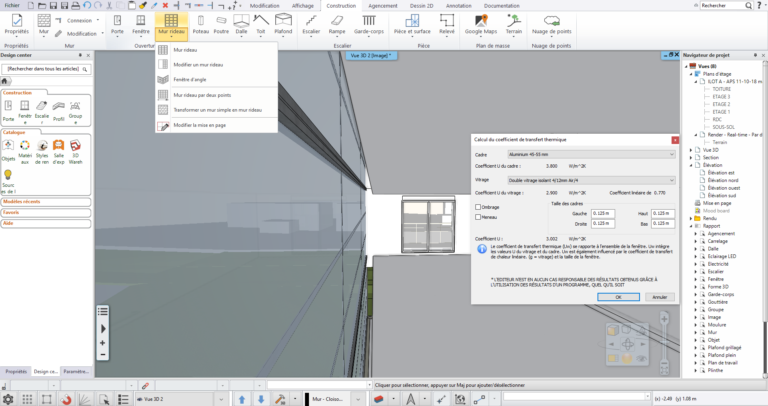This screenshot has width=768, height=406.
Task: Choose Mur rideau par deux points
Action: [216, 95]
